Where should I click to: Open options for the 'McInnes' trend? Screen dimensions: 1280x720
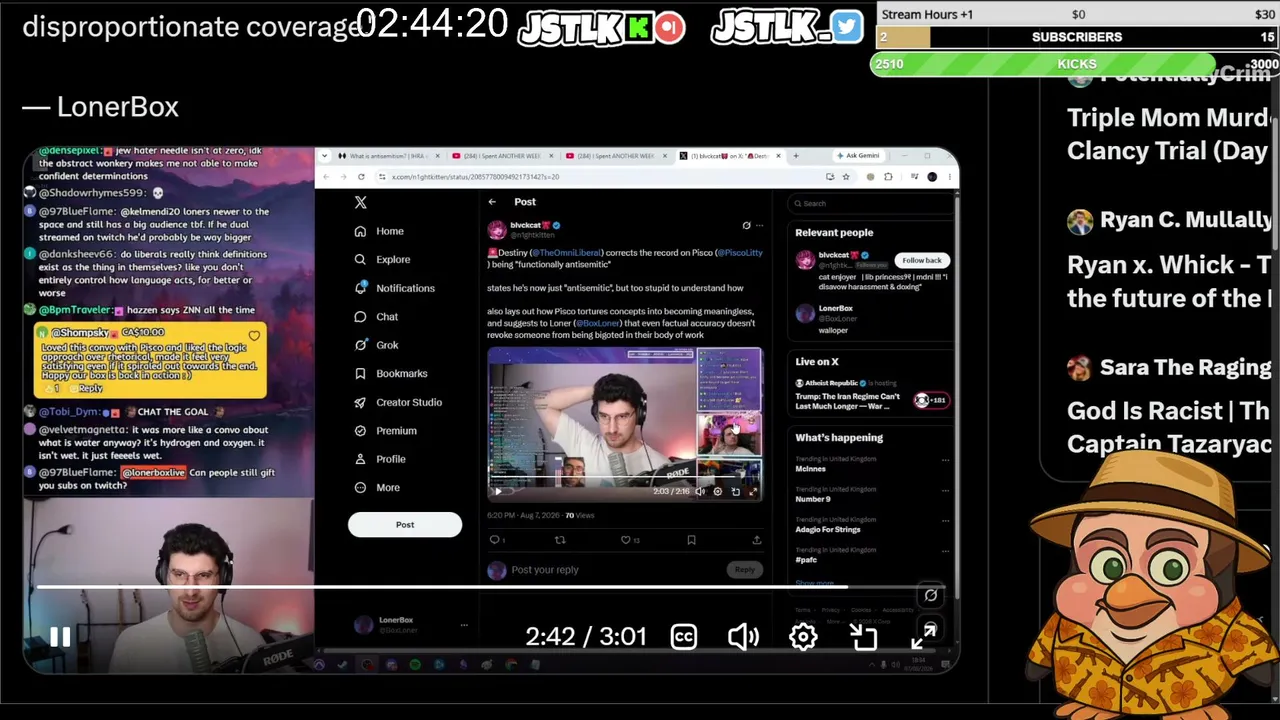click(945, 461)
